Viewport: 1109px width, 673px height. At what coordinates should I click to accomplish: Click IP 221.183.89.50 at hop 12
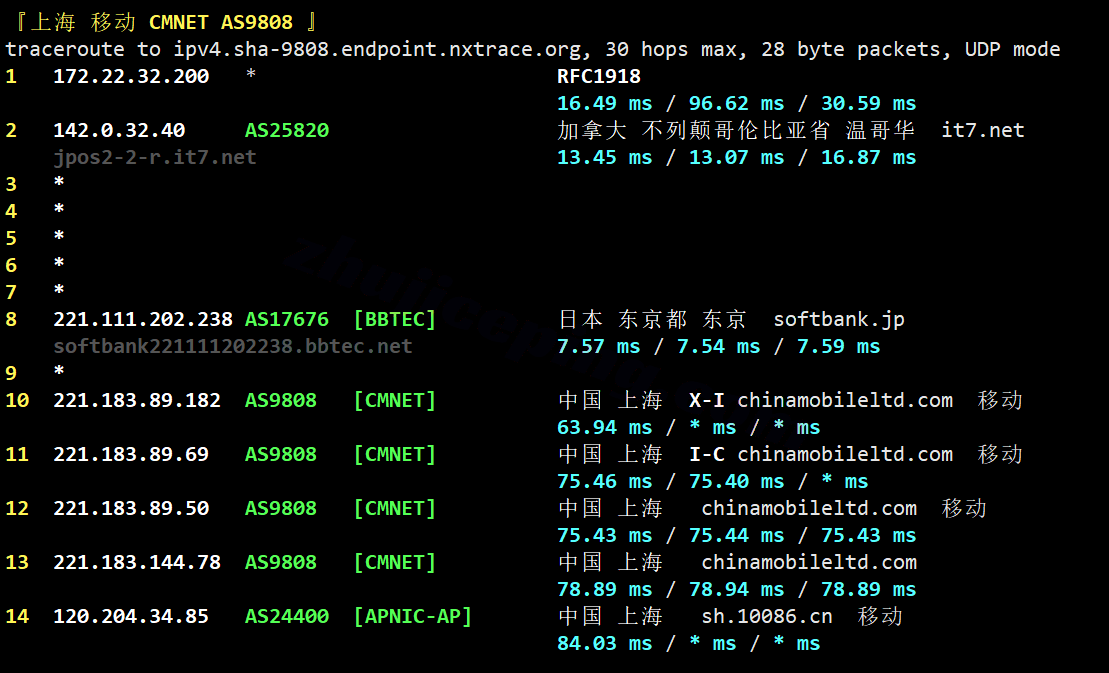tap(131, 508)
